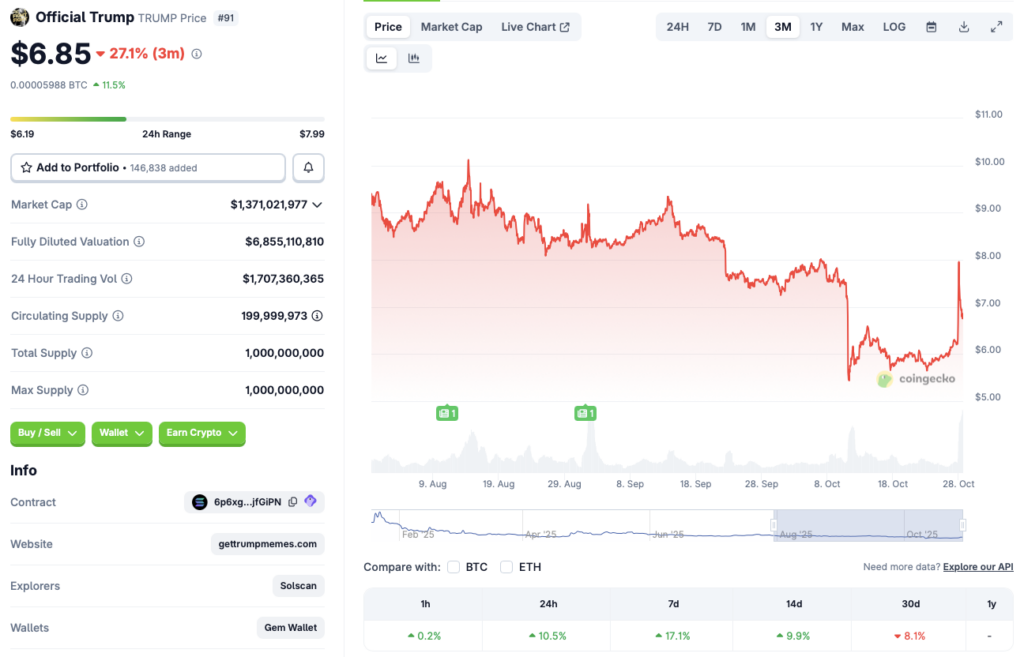The width and height of the screenshot is (1024, 657).
Task: Open the date range calendar icon
Action: coord(930,27)
